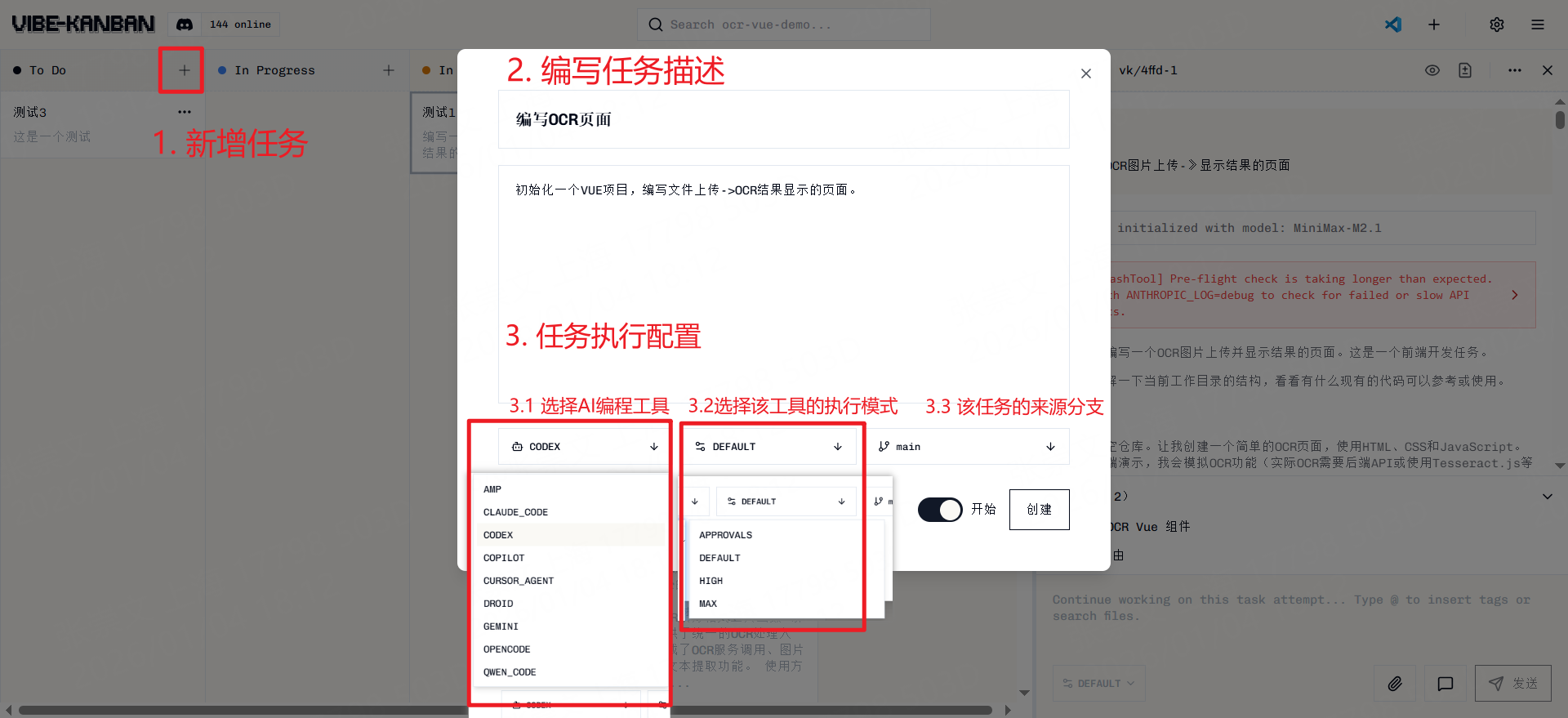Click the In Progress column header
The image size is (1568, 718).
[x=274, y=70]
